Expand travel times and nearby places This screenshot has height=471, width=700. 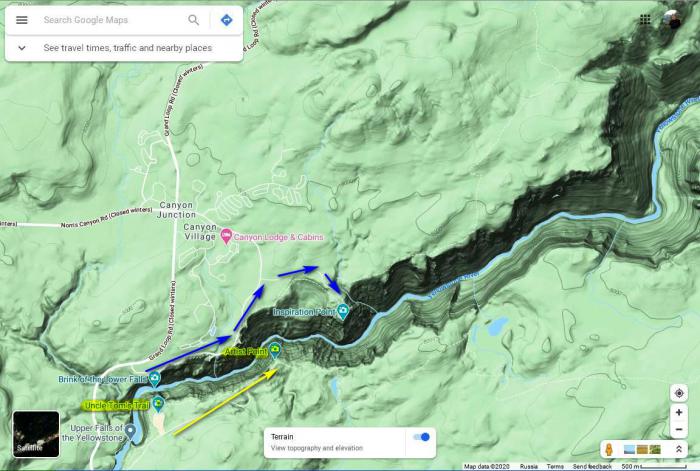[21, 47]
